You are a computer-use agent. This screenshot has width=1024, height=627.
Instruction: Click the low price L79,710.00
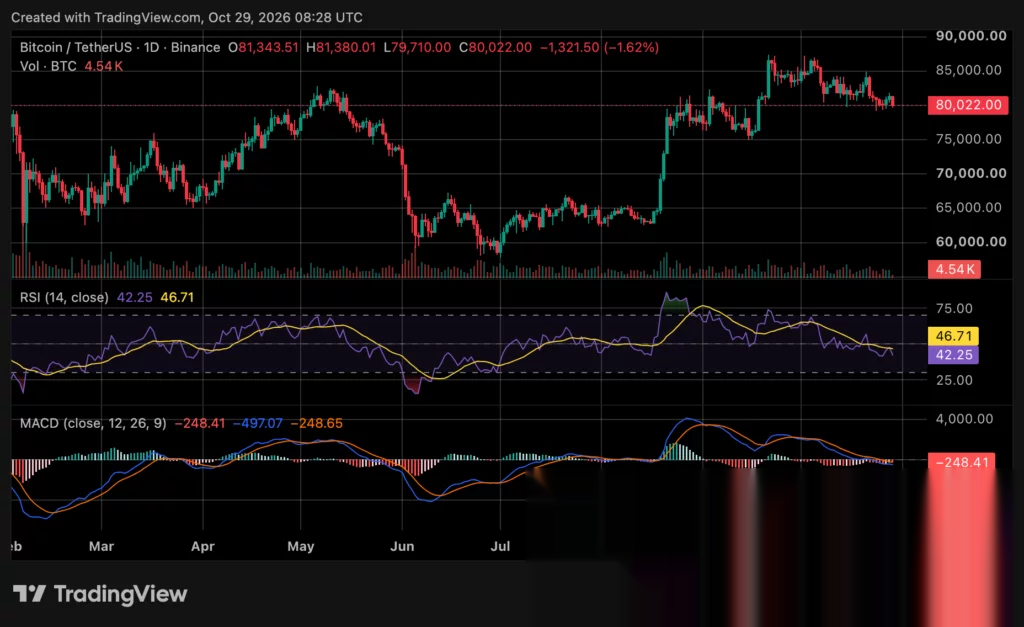tap(417, 47)
